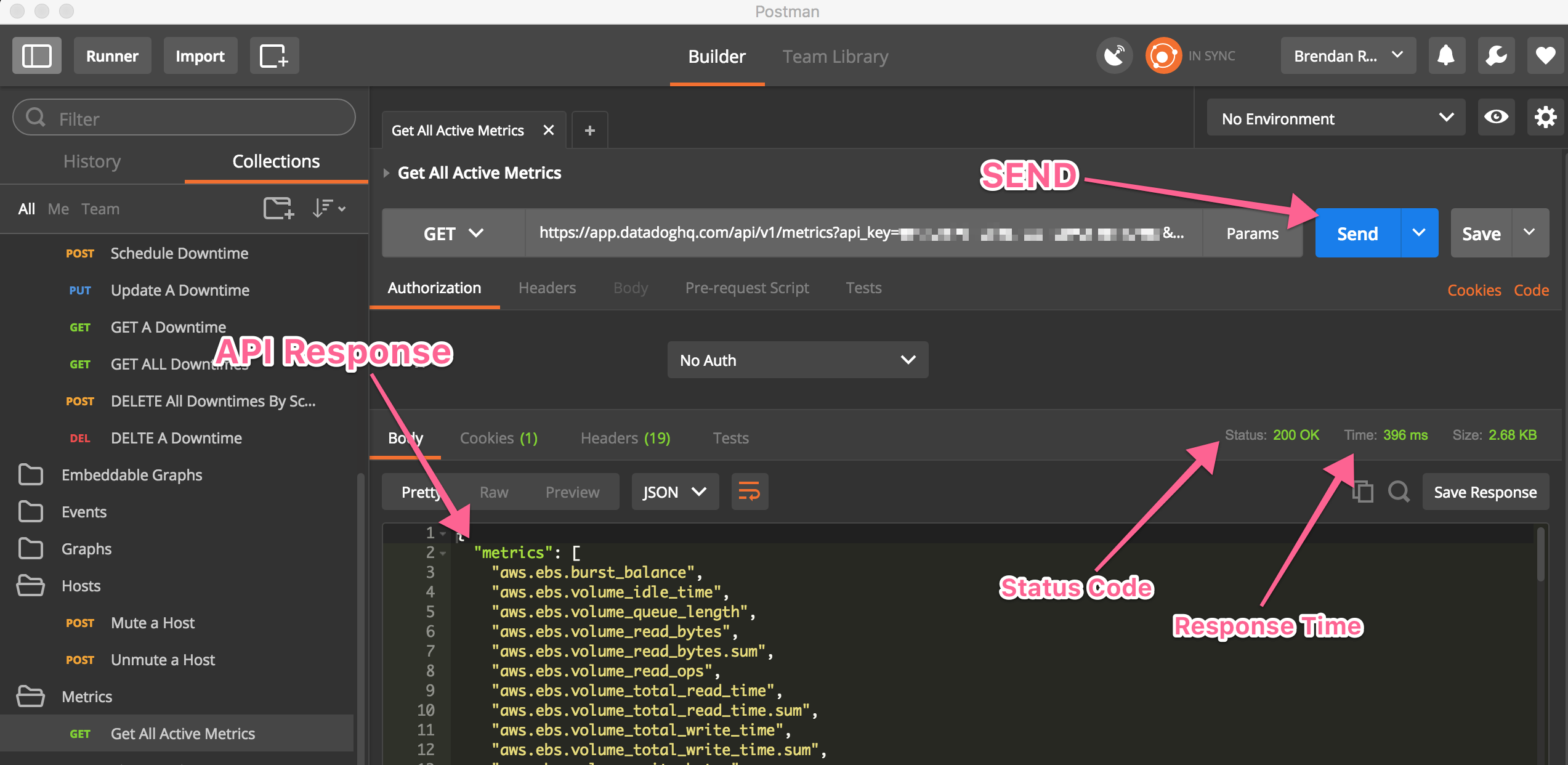Open the No Auth type dropdown
Image resolution: width=1568 pixels, height=765 pixels.
(797, 360)
